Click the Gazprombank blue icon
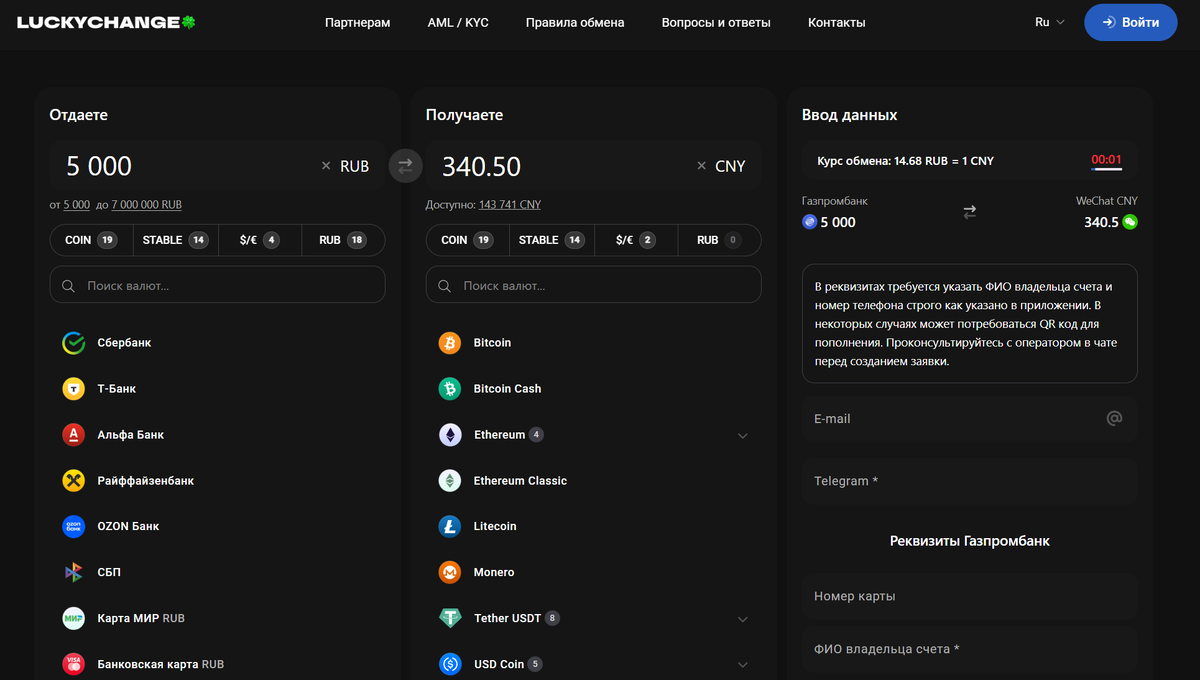The image size is (1200, 680). [810, 222]
